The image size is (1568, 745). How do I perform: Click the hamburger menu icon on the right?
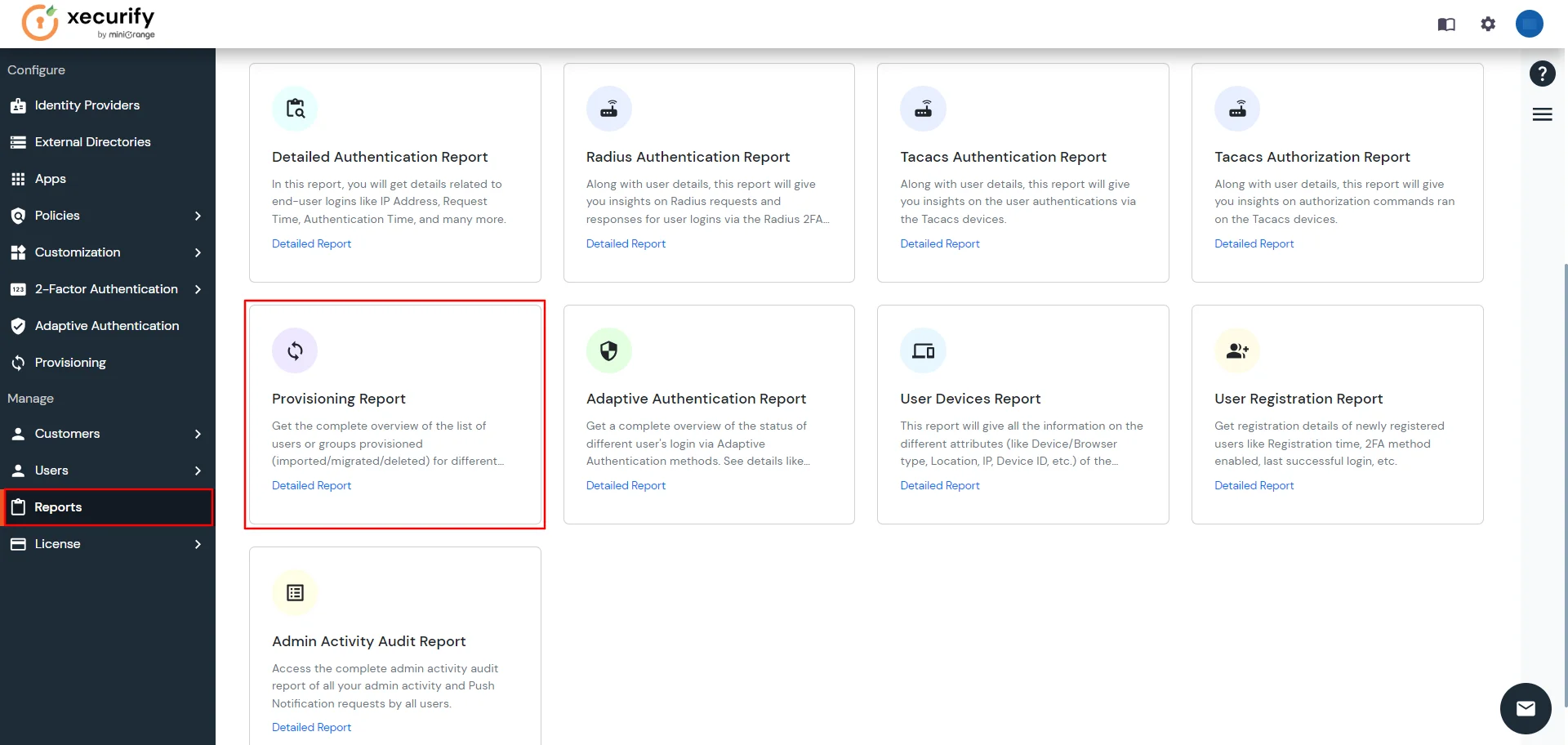coord(1542,114)
